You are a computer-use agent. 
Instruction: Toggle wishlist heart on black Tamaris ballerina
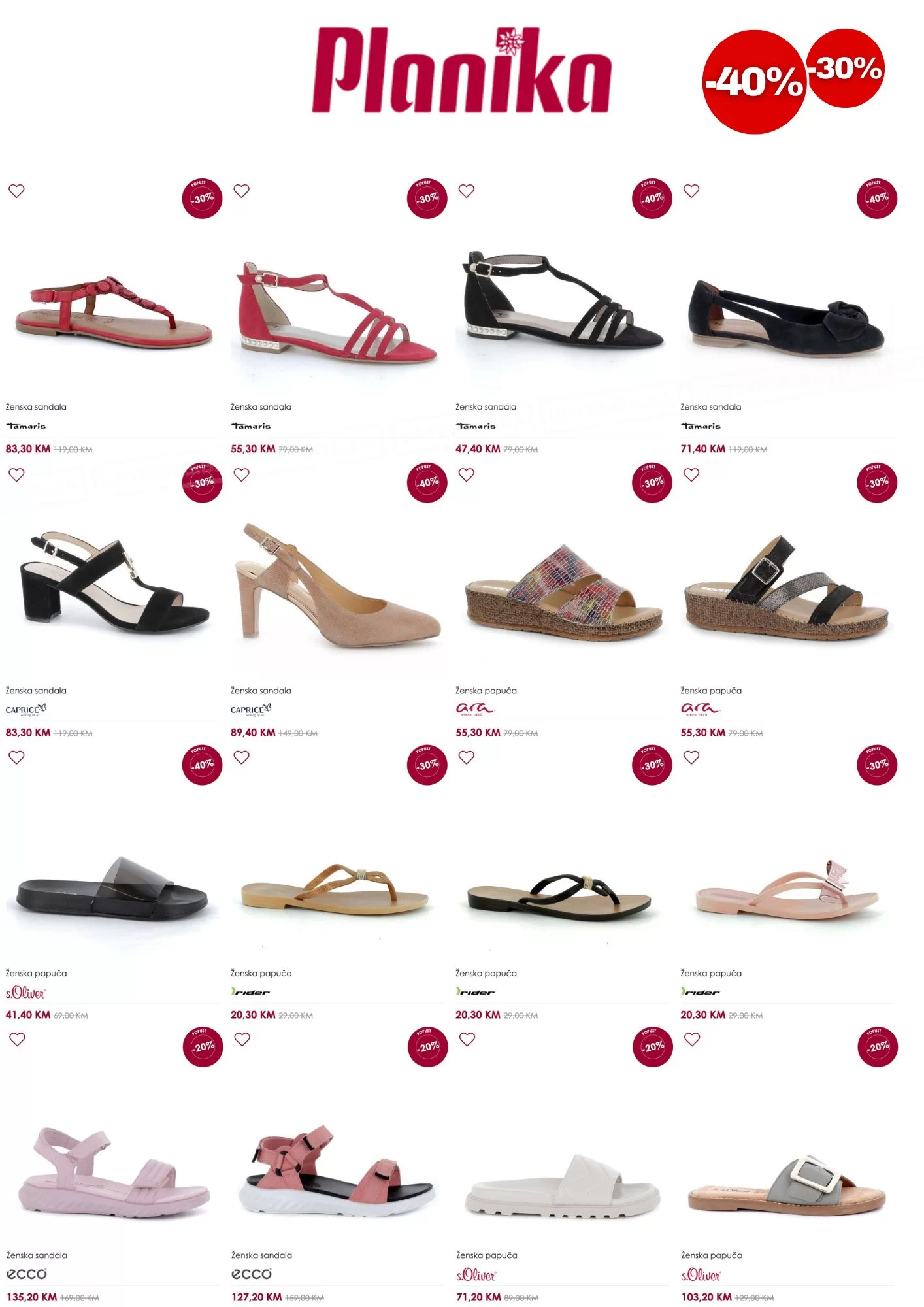691,191
